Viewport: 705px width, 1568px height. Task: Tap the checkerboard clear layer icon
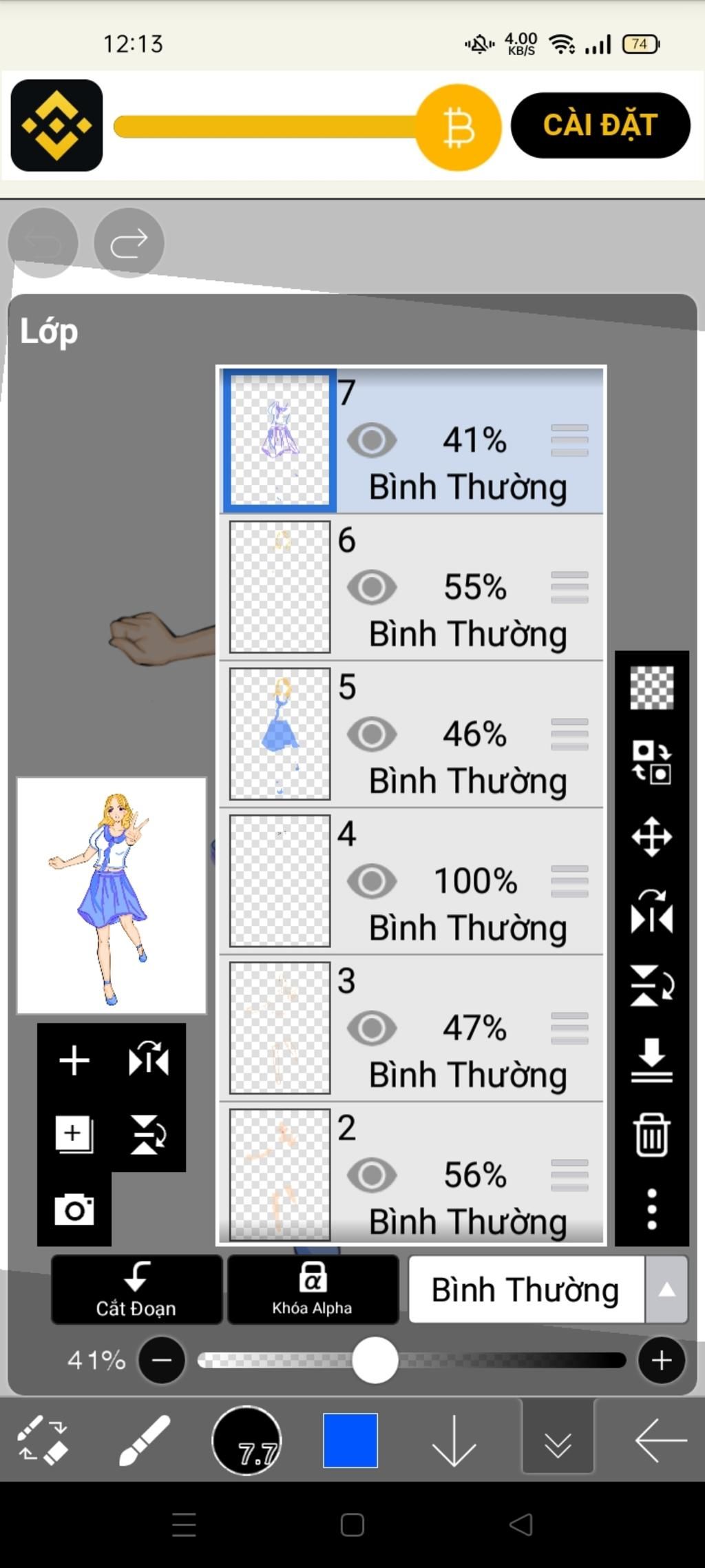coord(651,688)
